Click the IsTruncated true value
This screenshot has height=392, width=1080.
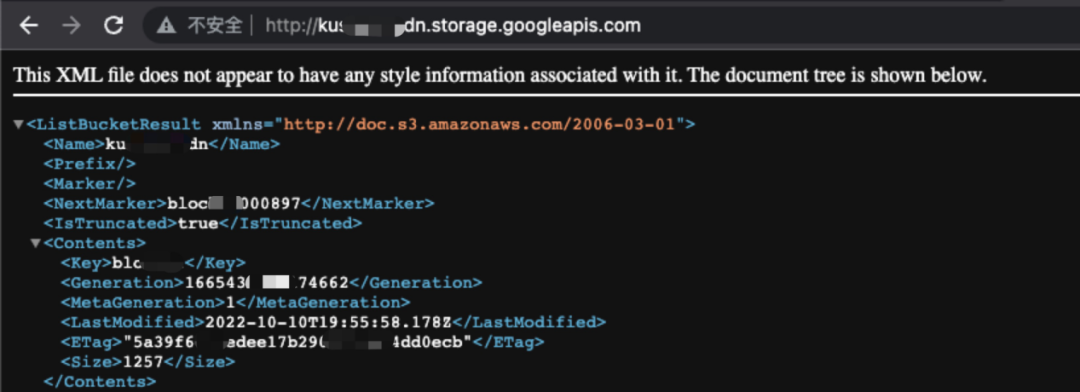(x=198, y=223)
